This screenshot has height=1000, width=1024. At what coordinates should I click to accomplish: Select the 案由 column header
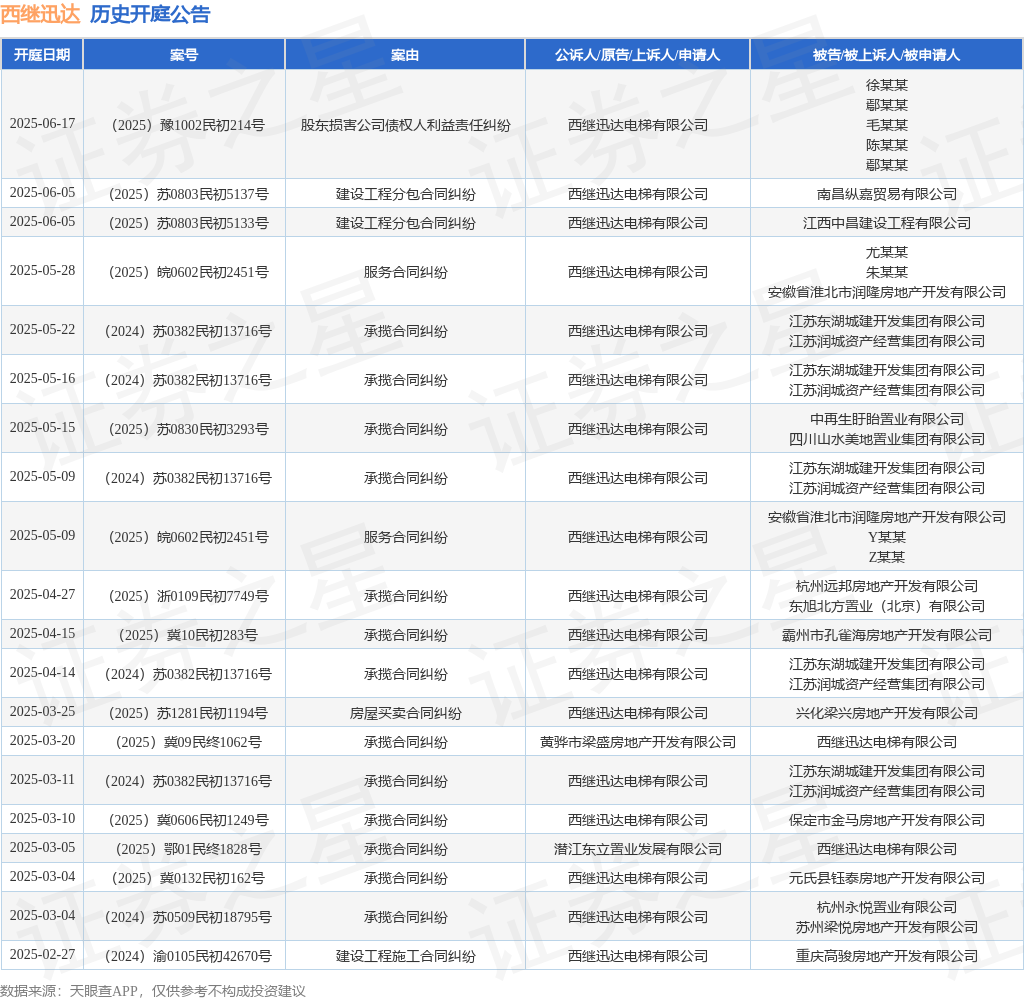(x=405, y=55)
